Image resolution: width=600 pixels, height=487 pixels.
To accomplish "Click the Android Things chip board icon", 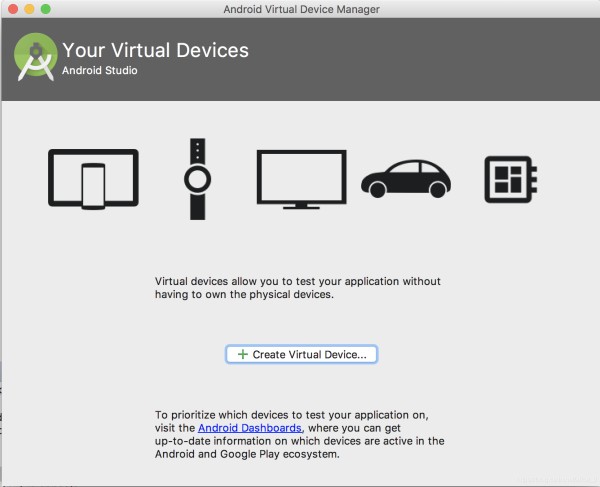I will pos(511,179).
